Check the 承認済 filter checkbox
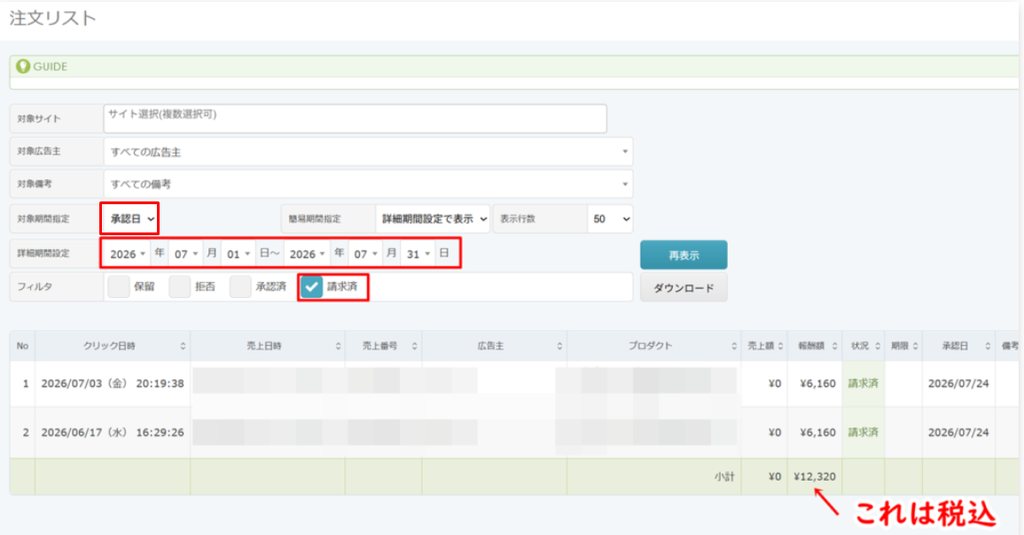Screen dimensions: 1024x535 click(240, 287)
